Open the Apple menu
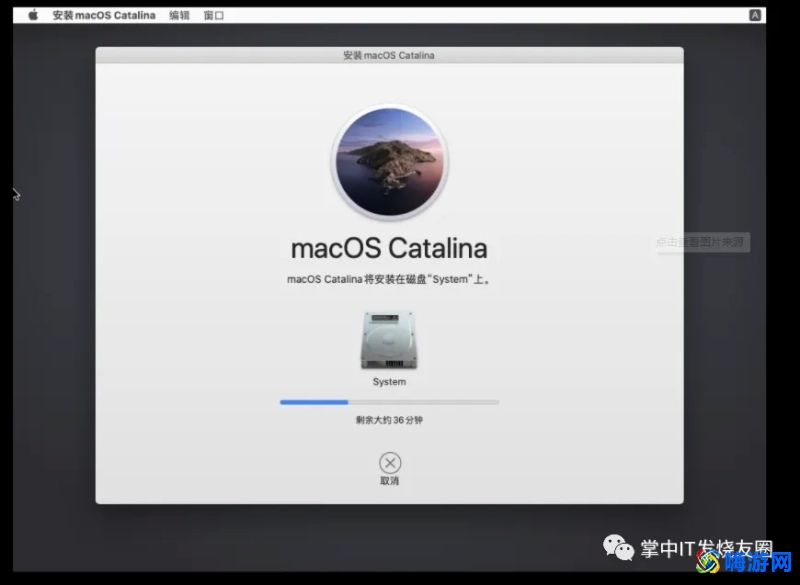The width and height of the screenshot is (800, 585). pos(33,15)
